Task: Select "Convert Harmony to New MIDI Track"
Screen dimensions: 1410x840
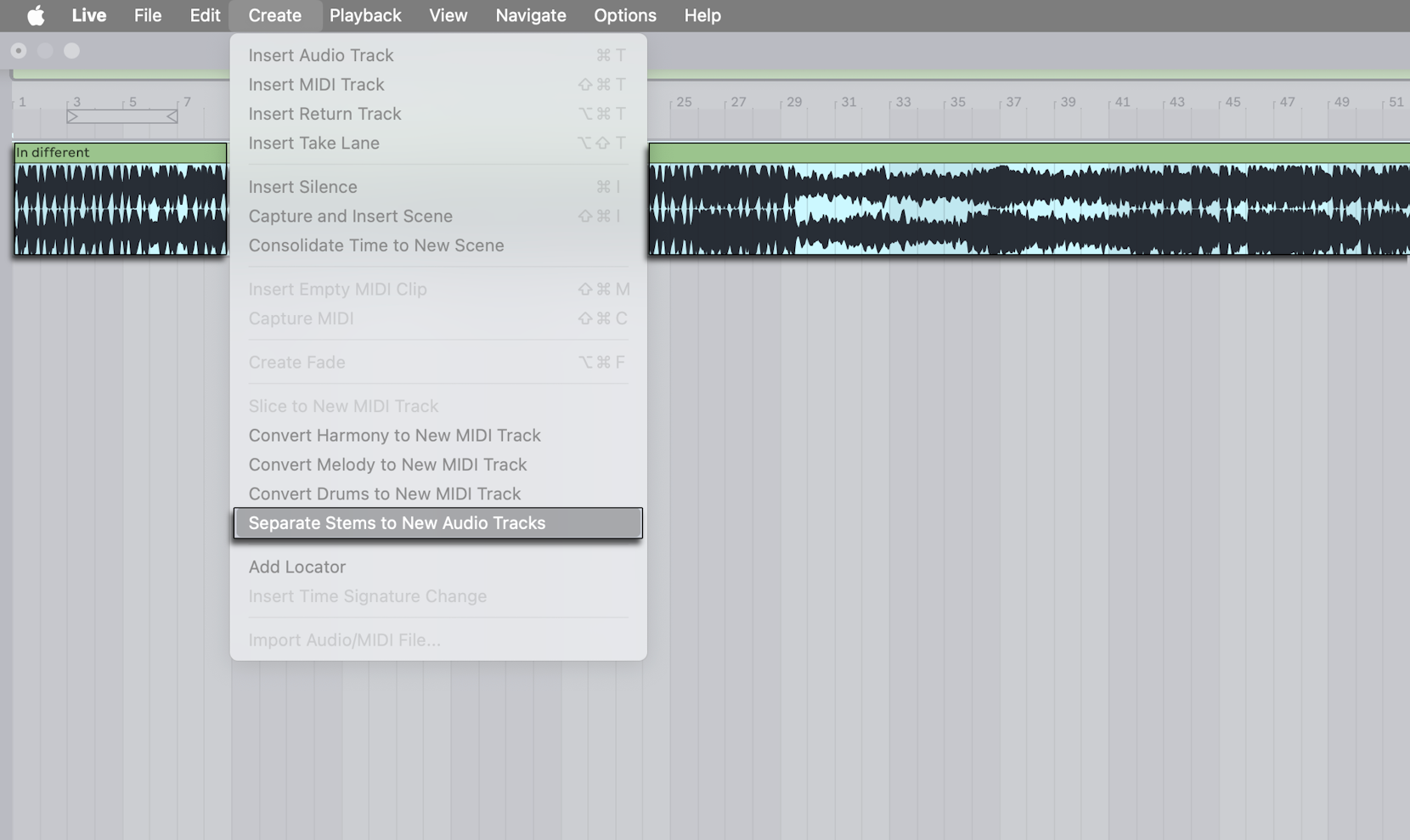Action: point(394,435)
